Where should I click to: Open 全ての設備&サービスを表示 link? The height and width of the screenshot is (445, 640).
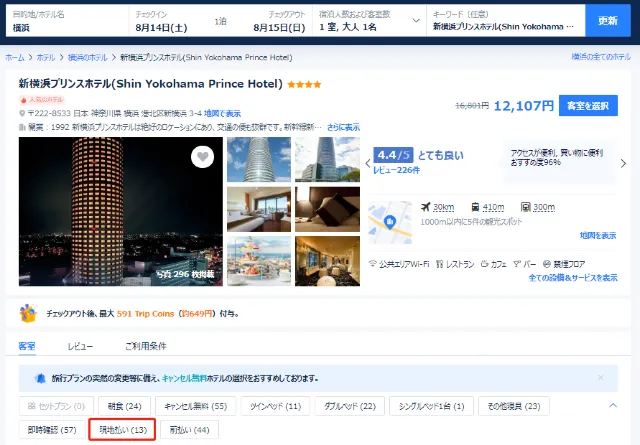(x=573, y=278)
